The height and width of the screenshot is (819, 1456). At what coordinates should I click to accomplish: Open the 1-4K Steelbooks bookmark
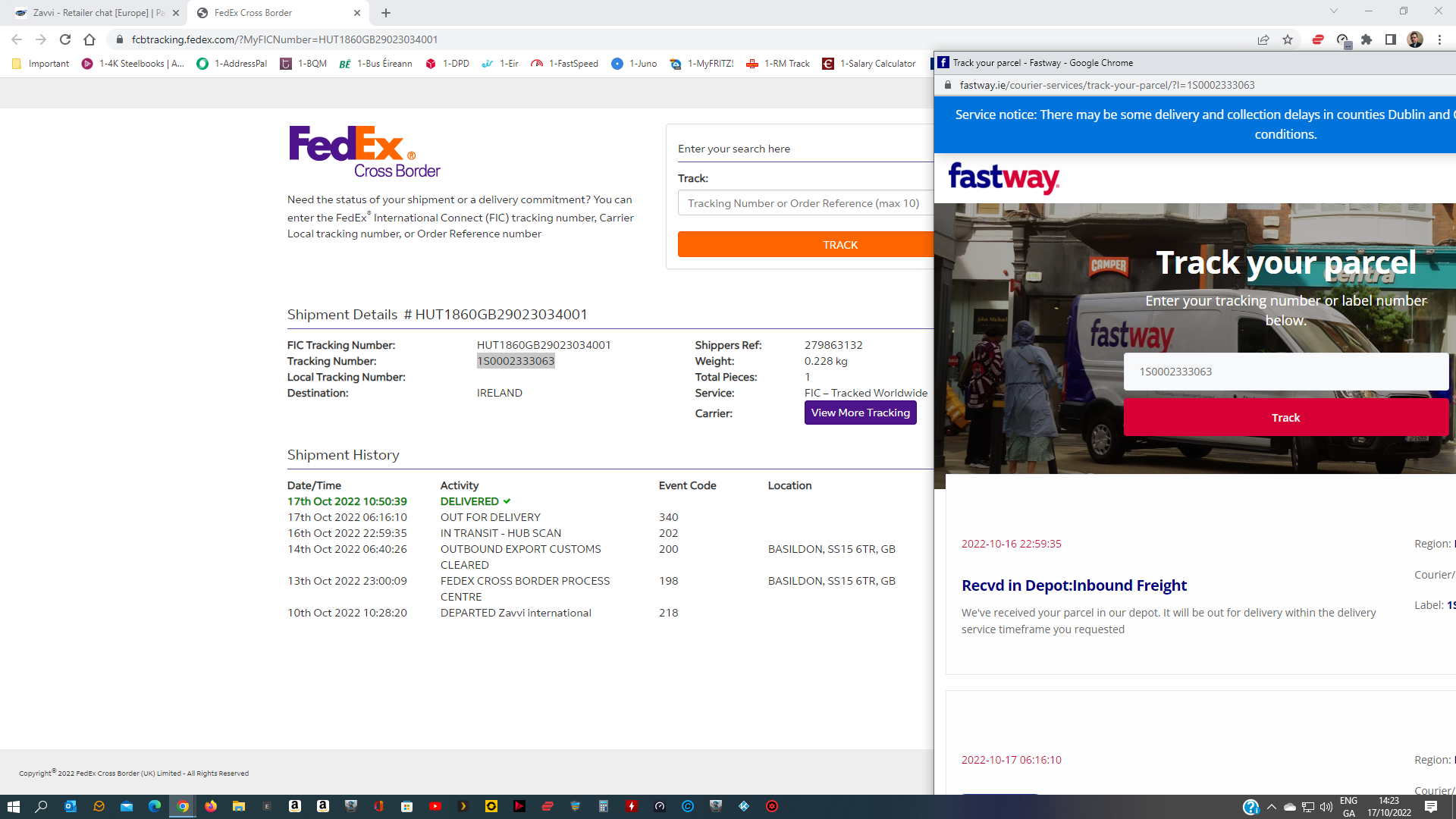point(133,64)
